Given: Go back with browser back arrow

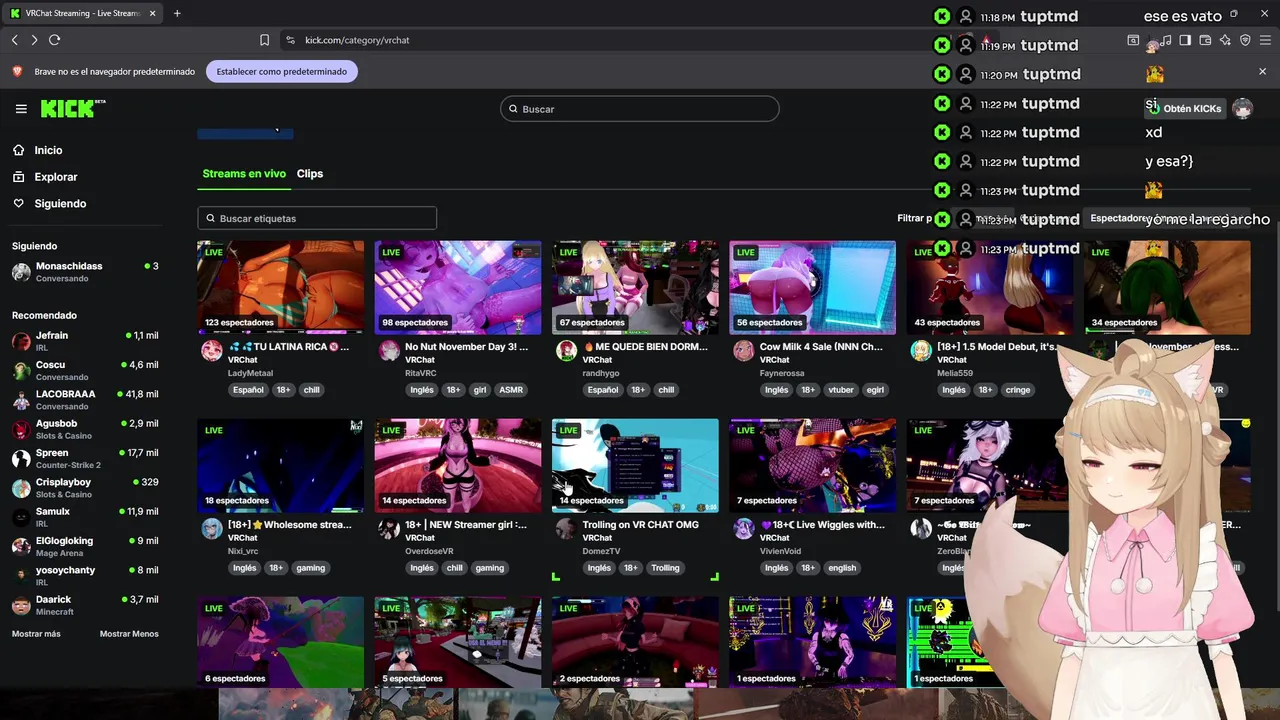Looking at the screenshot, I should click(14, 40).
